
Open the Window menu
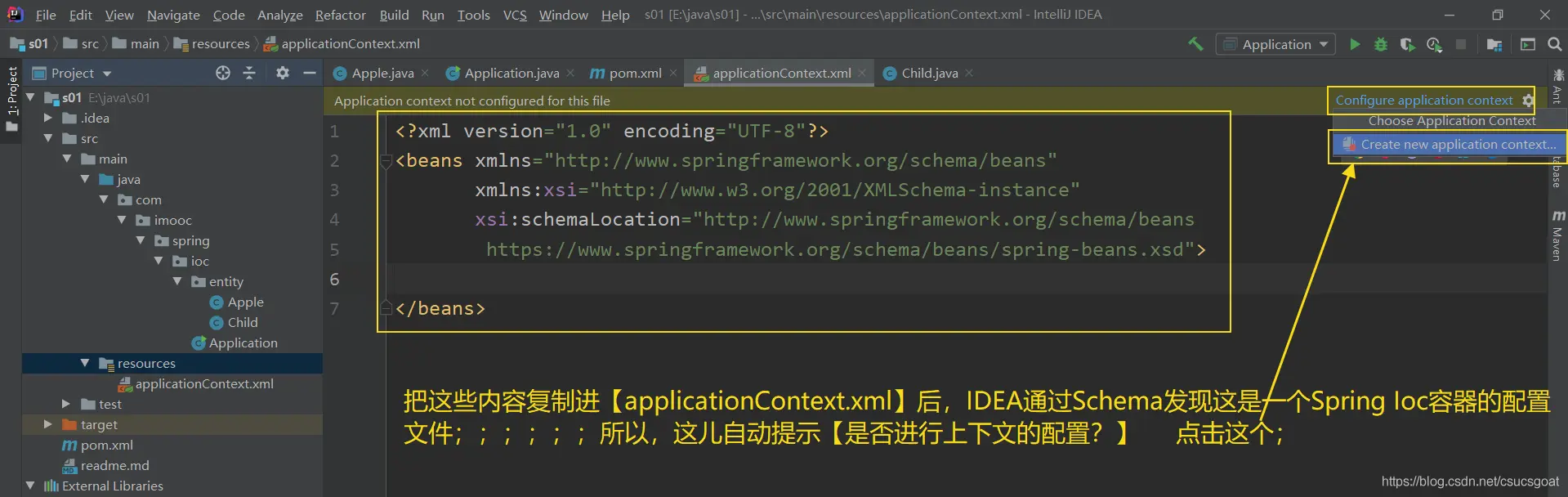click(x=563, y=15)
